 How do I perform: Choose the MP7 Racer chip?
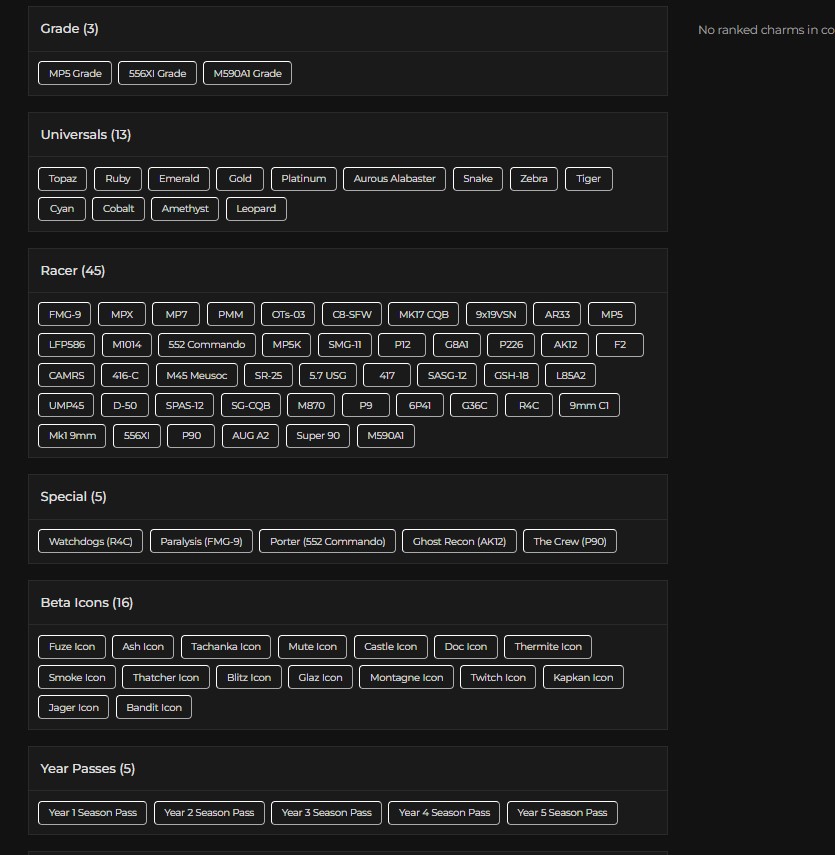click(176, 315)
